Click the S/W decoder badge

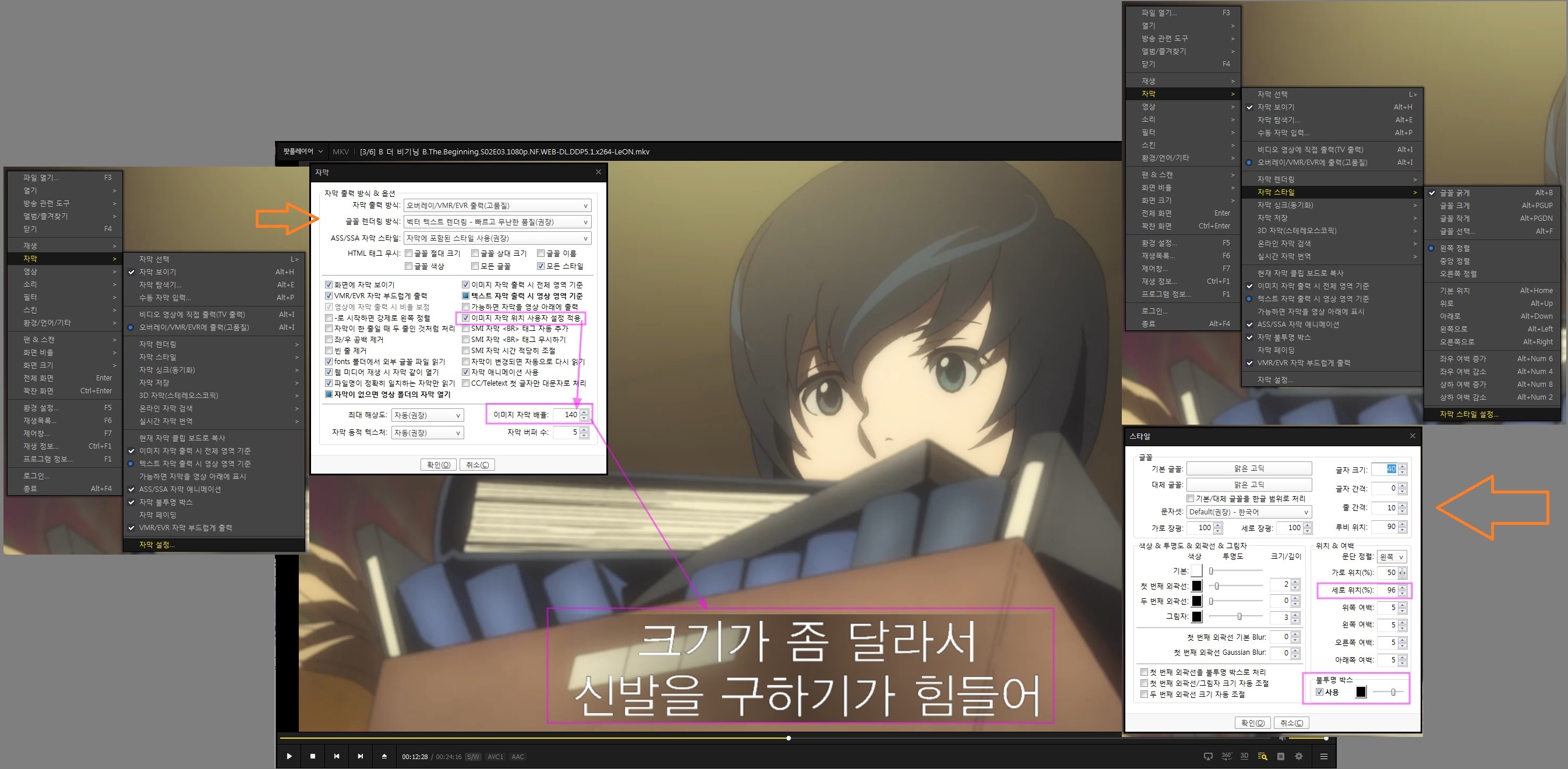tap(473, 757)
